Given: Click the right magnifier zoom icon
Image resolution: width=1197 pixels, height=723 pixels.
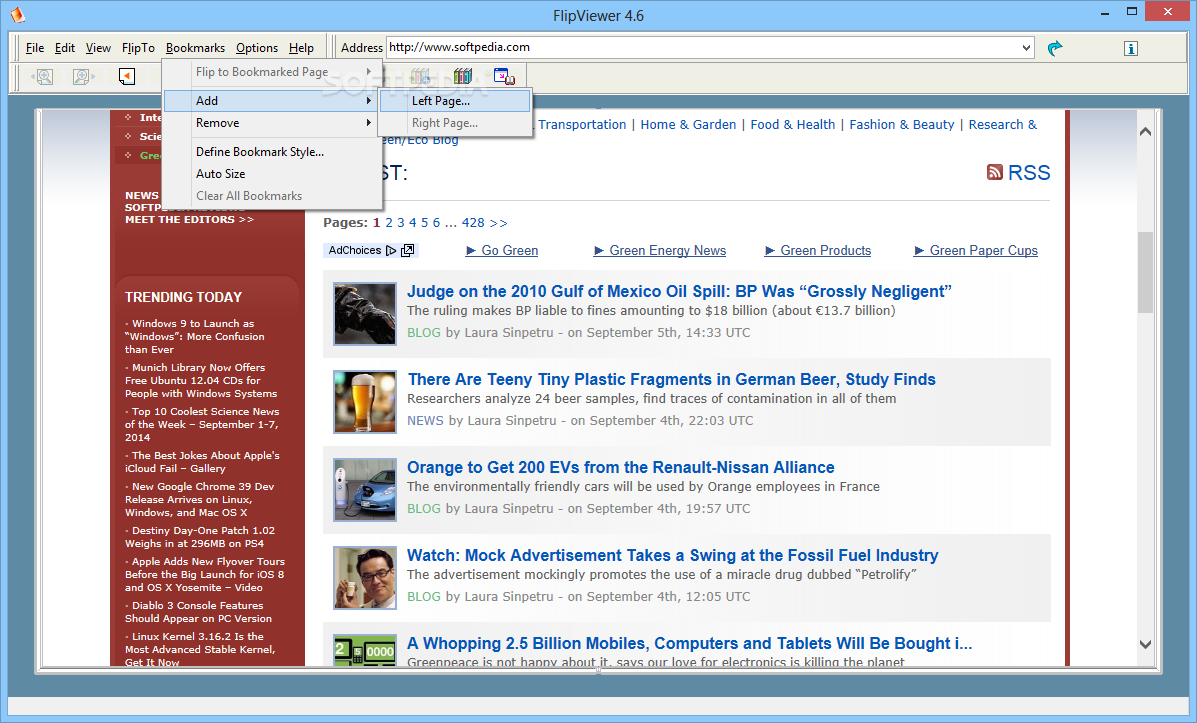Looking at the screenshot, I should pyautogui.click(x=82, y=76).
